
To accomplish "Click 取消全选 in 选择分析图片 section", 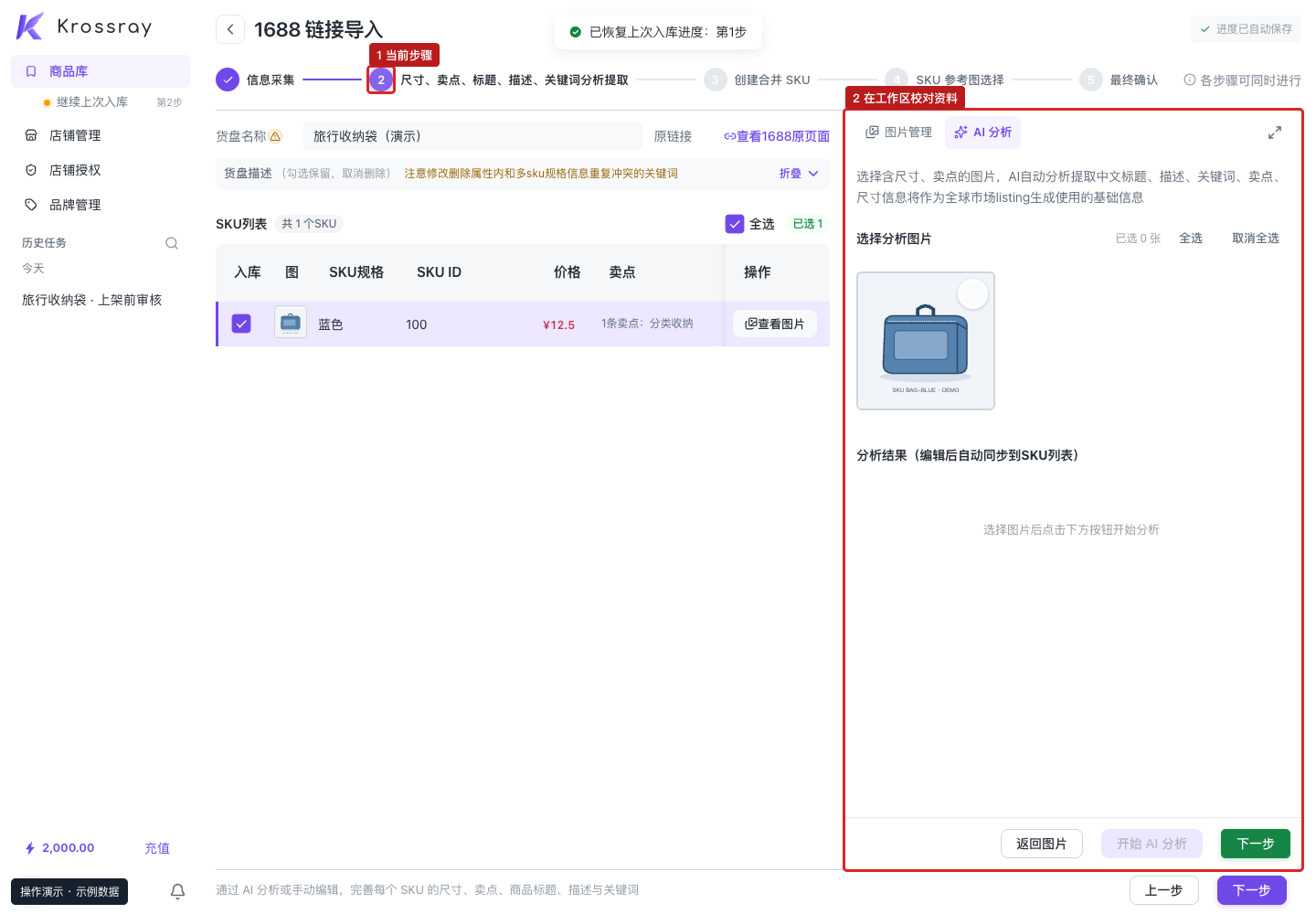I will pos(1256,239).
